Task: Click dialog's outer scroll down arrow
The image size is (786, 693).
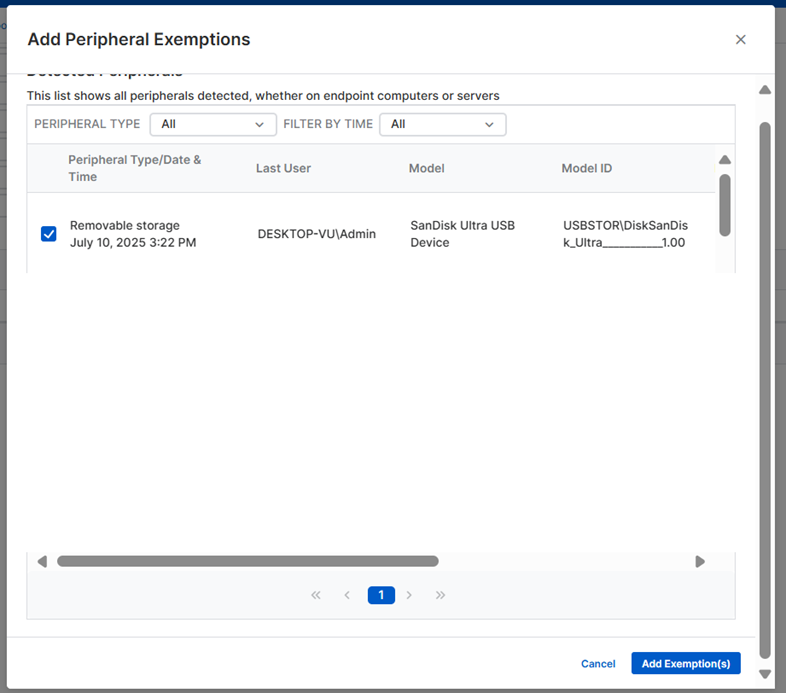Action: [765, 674]
